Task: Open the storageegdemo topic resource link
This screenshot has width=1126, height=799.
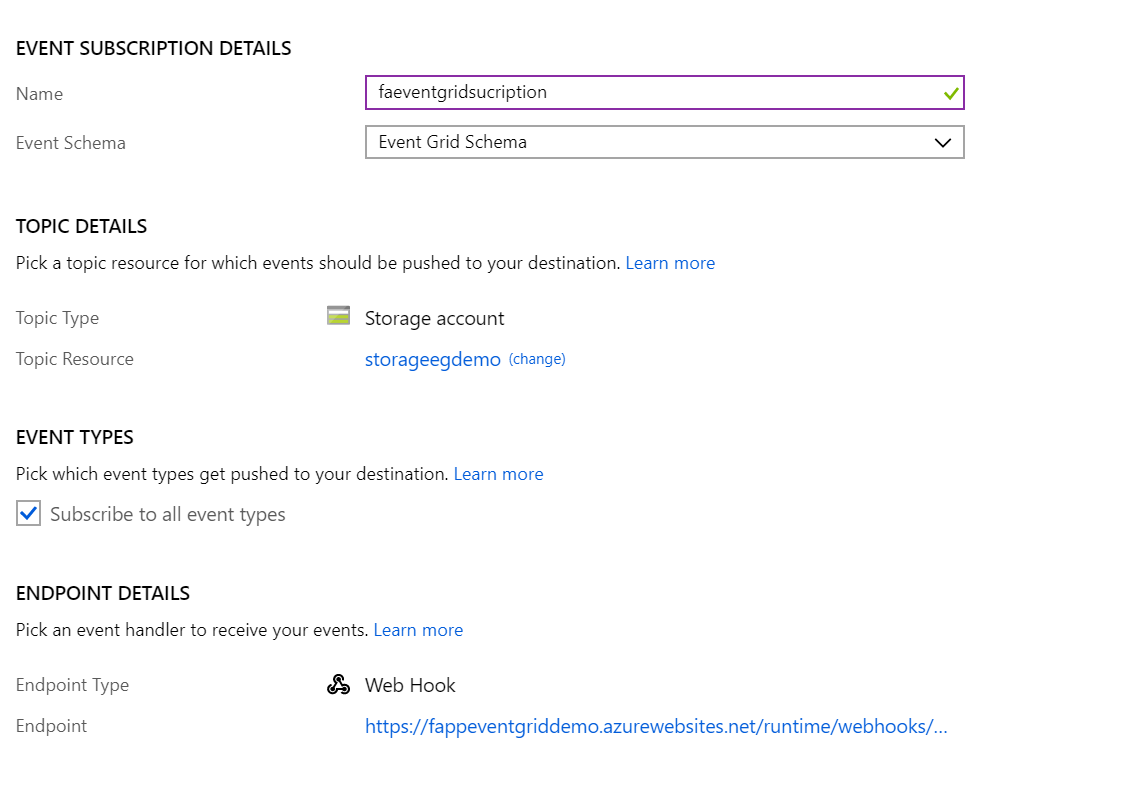Action: tap(432, 360)
